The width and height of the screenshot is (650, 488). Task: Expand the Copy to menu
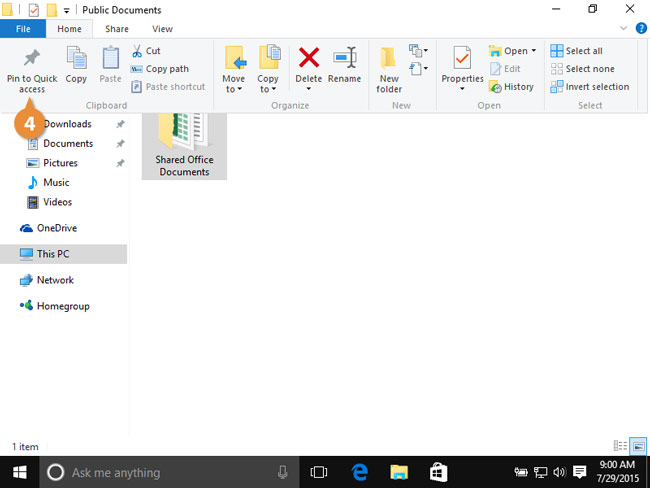tap(268, 70)
